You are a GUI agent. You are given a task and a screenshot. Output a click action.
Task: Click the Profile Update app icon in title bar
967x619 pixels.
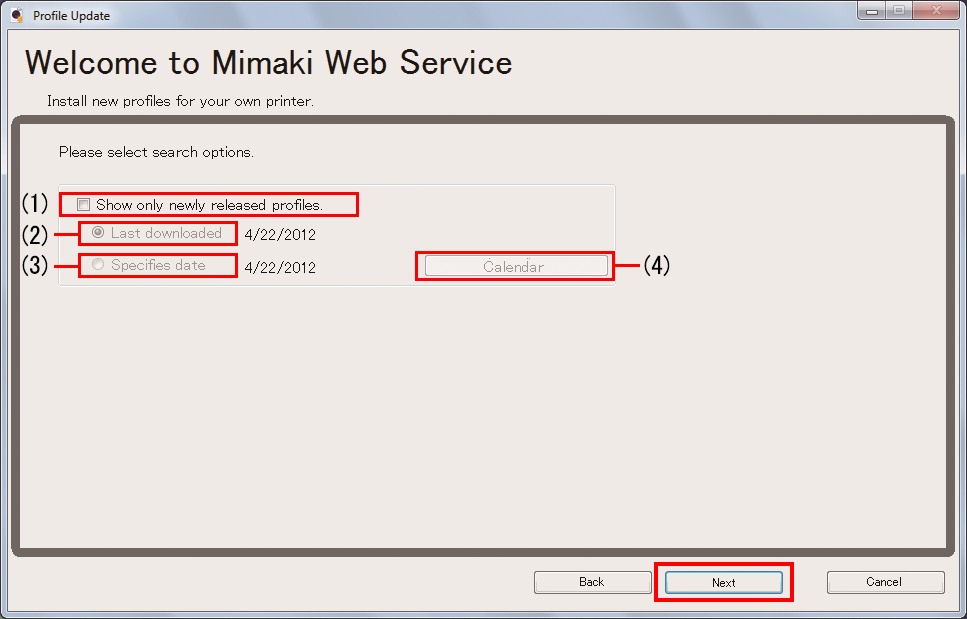point(16,16)
